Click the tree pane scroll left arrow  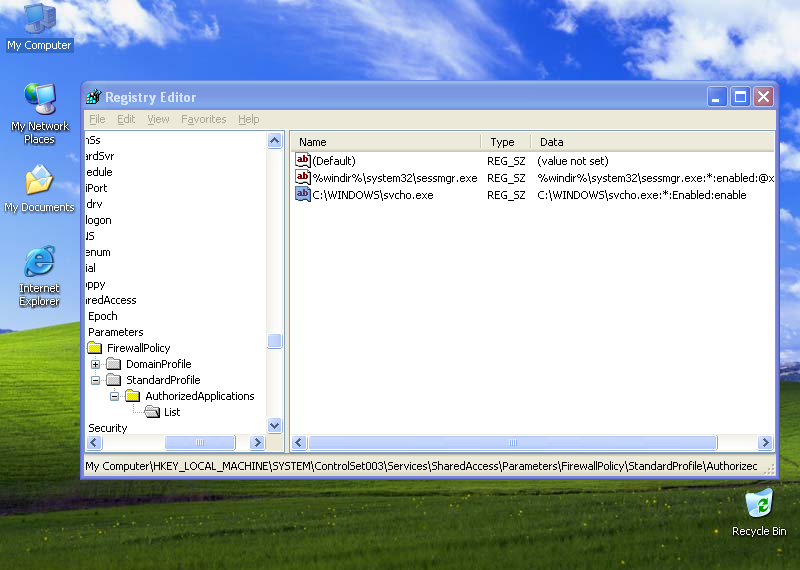pos(94,442)
